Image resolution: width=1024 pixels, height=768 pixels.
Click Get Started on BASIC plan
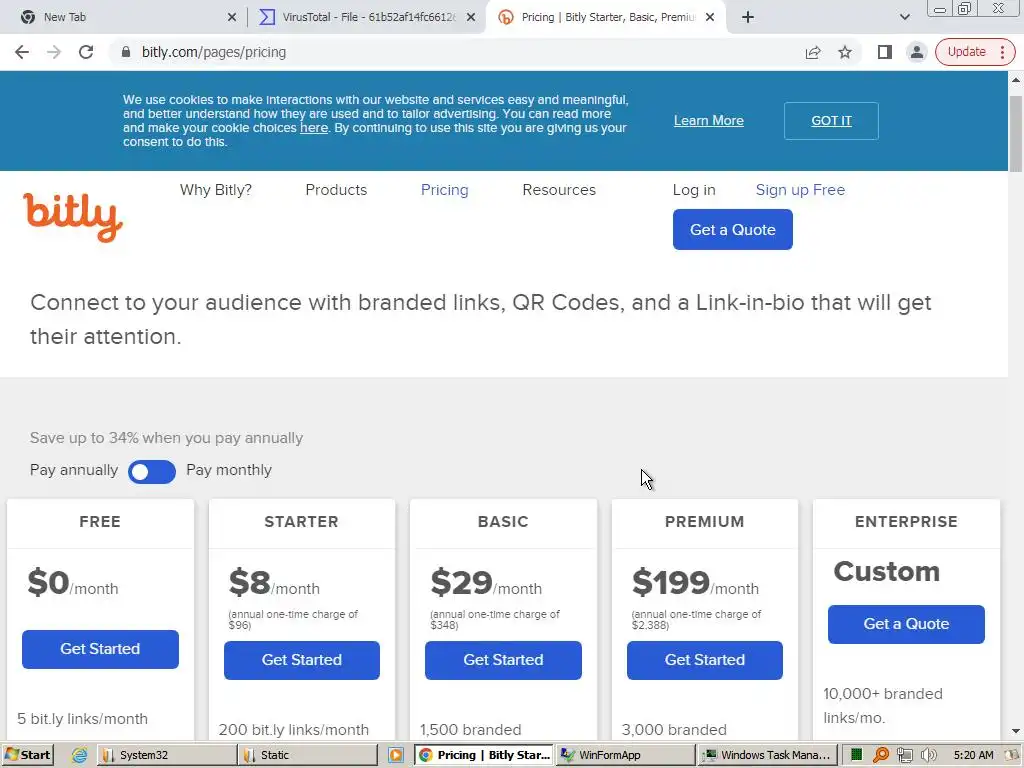(503, 660)
